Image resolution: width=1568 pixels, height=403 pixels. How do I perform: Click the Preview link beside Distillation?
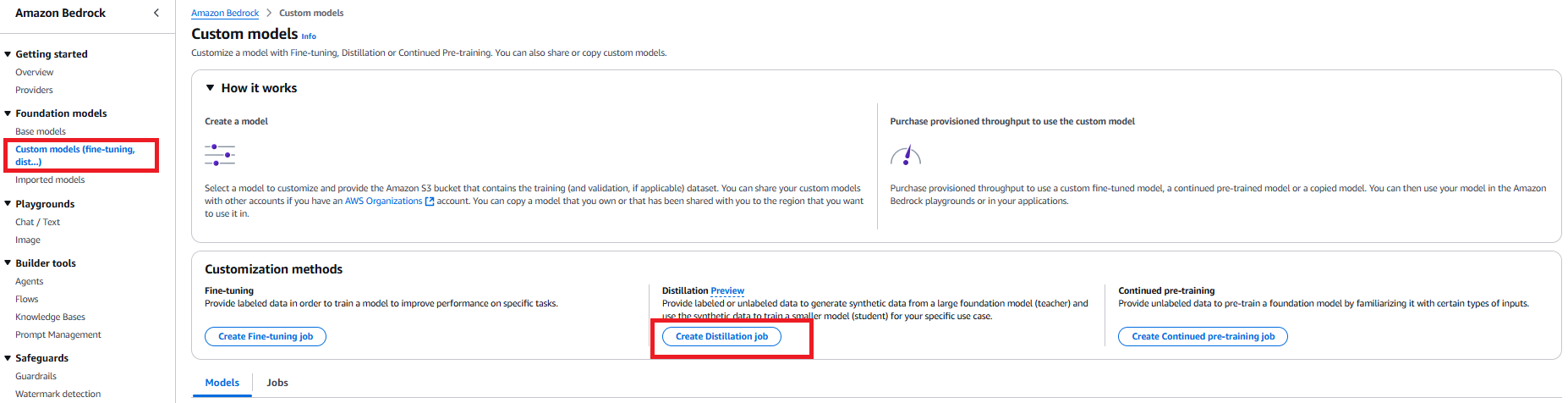[x=727, y=290]
